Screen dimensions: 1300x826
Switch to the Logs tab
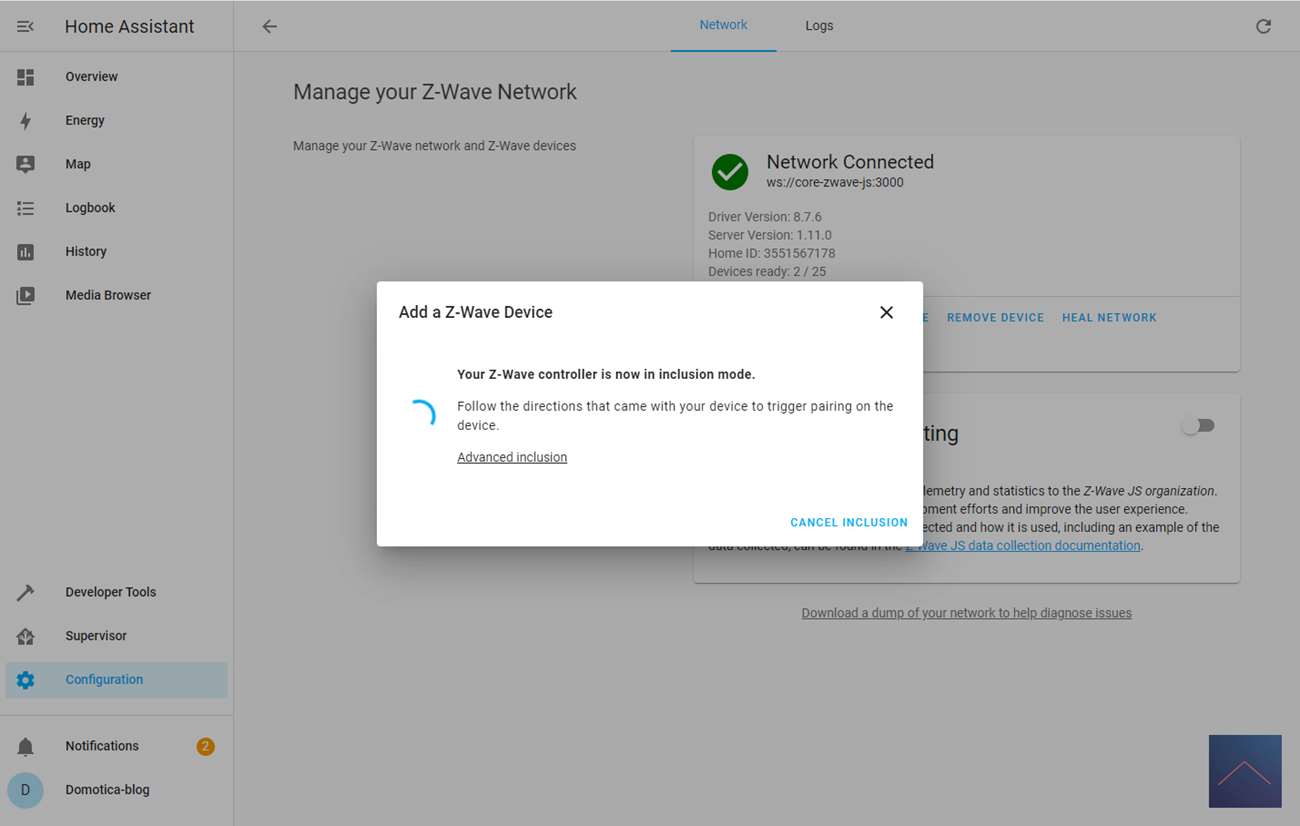click(819, 26)
